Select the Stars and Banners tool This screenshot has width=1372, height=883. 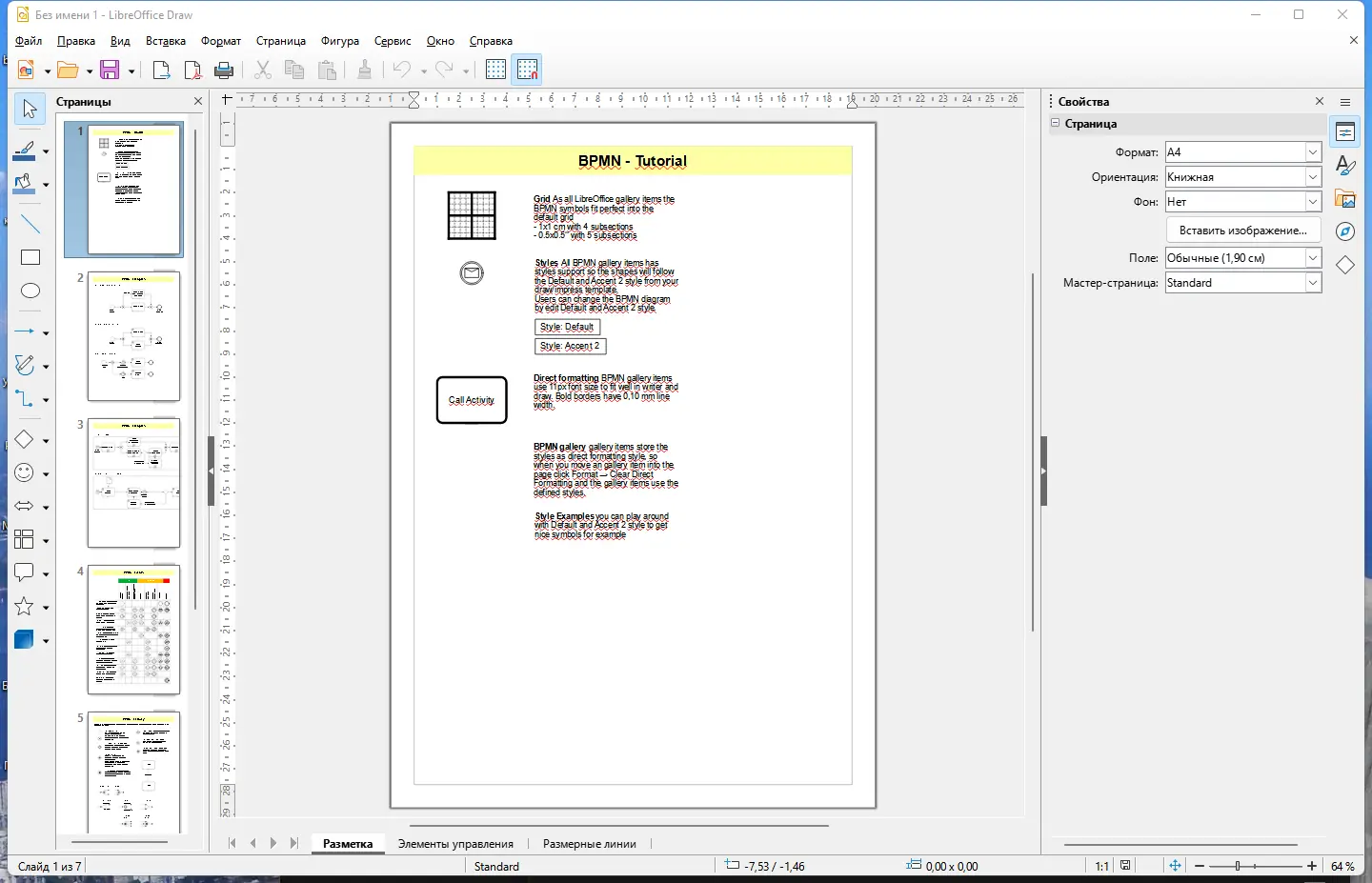[25, 607]
